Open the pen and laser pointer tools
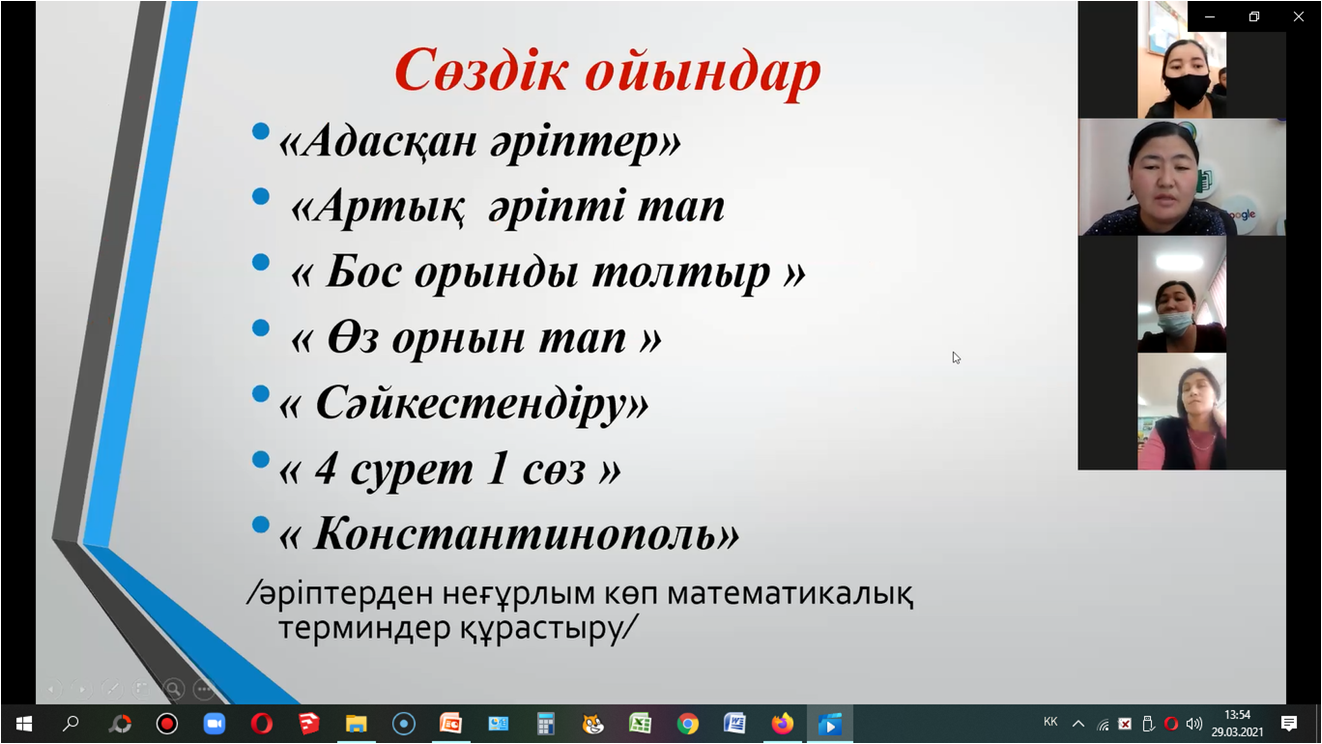 113,688
